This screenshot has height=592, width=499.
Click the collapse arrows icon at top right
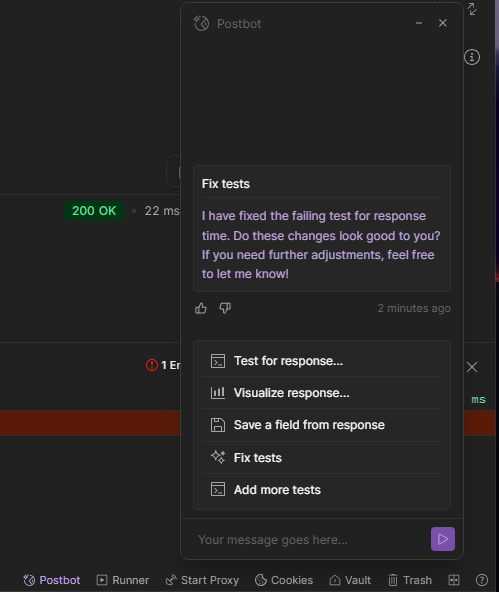(x=472, y=9)
